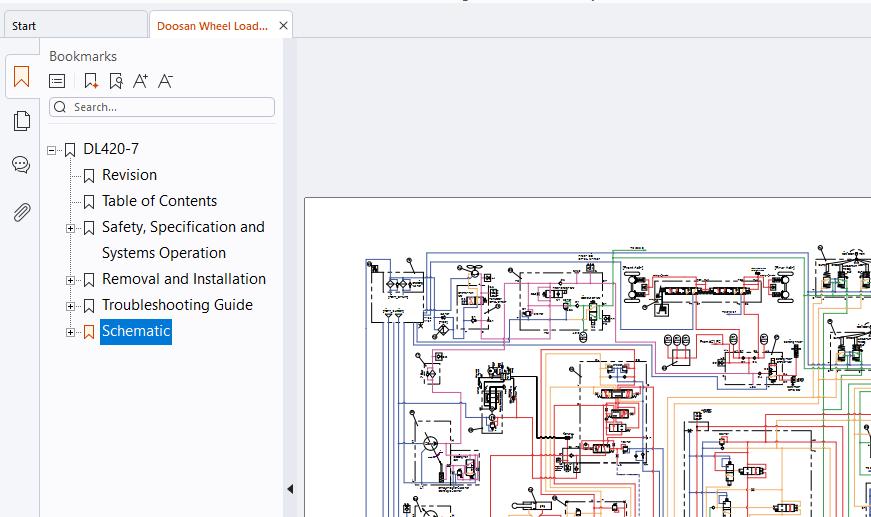Expand the Schematic bookmark node
This screenshot has height=517, width=871.
coord(71,333)
